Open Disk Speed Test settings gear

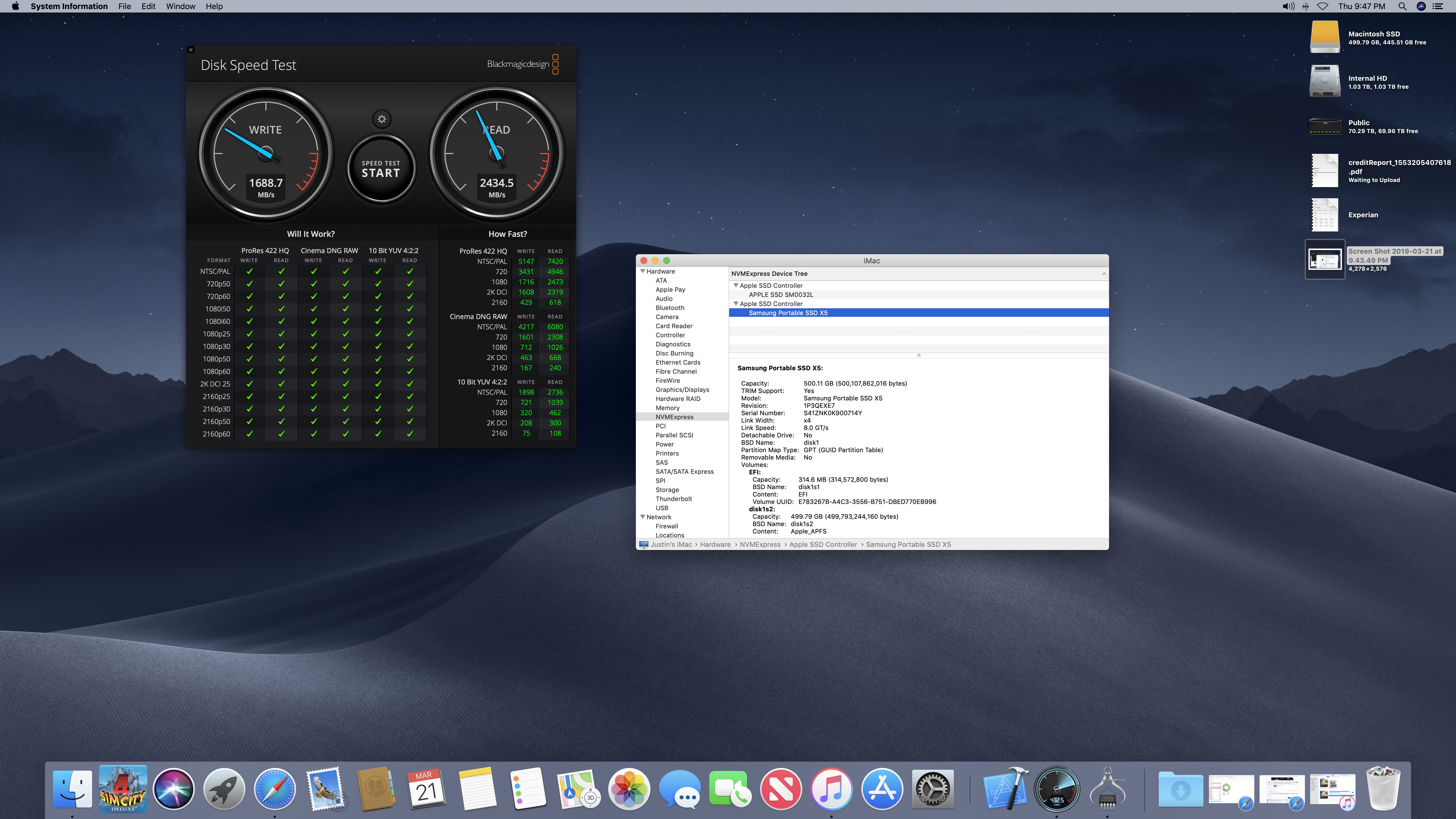382,119
